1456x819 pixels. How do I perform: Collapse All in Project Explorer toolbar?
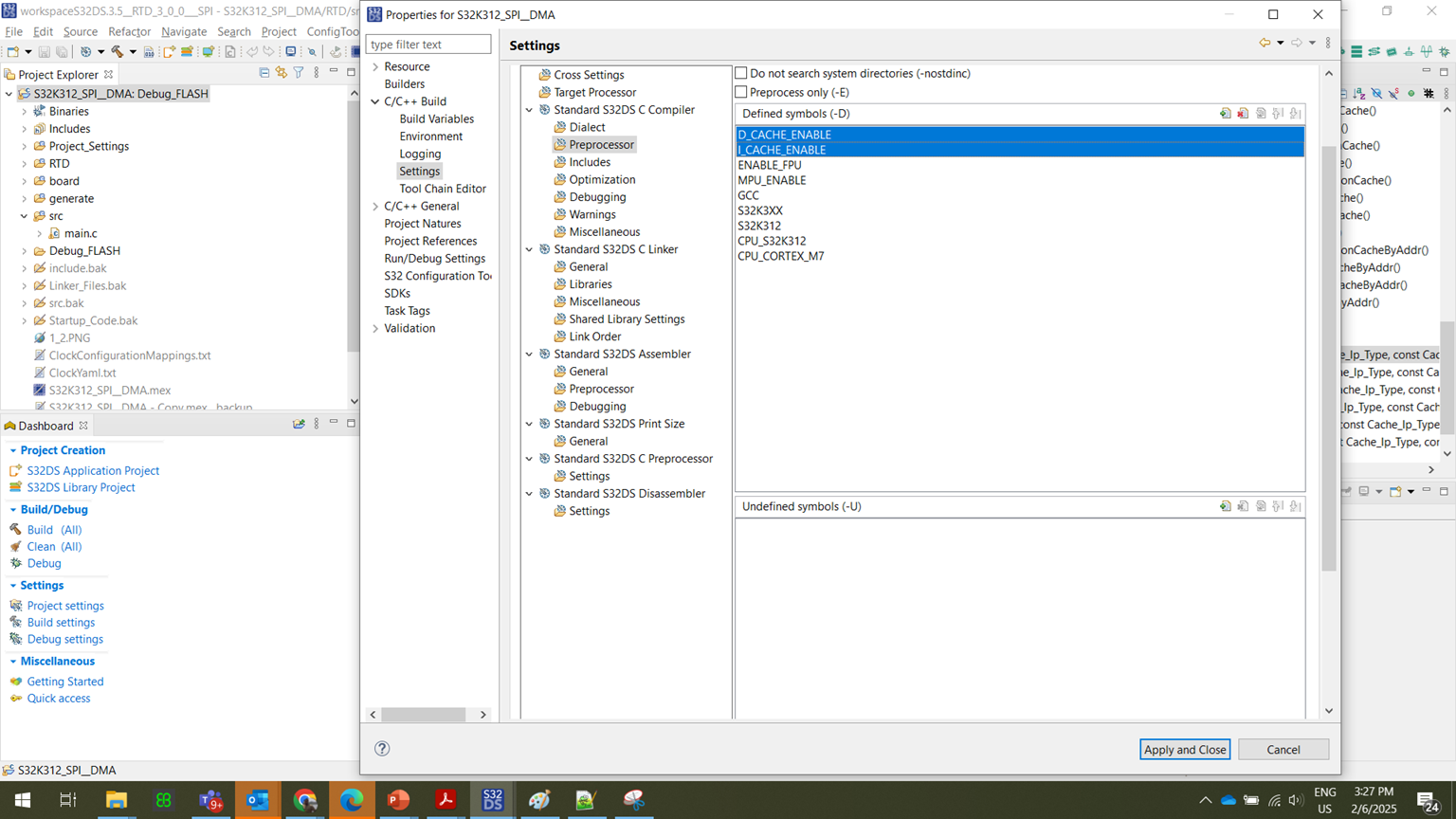pos(264,74)
